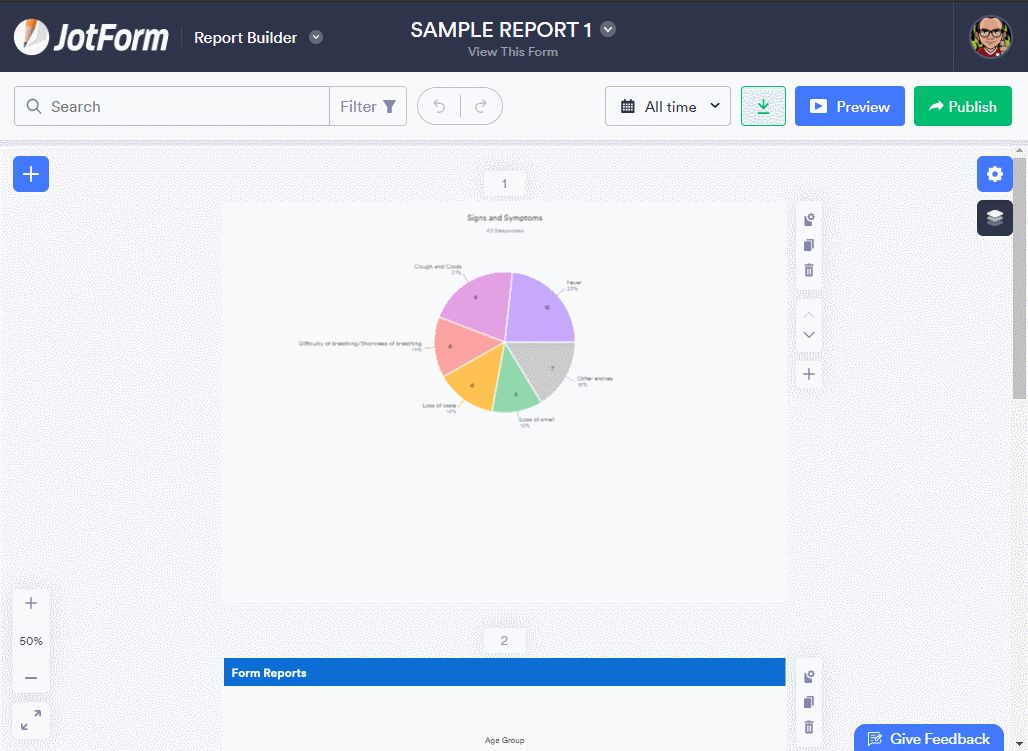Toggle fullscreen with the expand arrows icon
The height and width of the screenshot is (751, 1028).
tap(31, 719)
